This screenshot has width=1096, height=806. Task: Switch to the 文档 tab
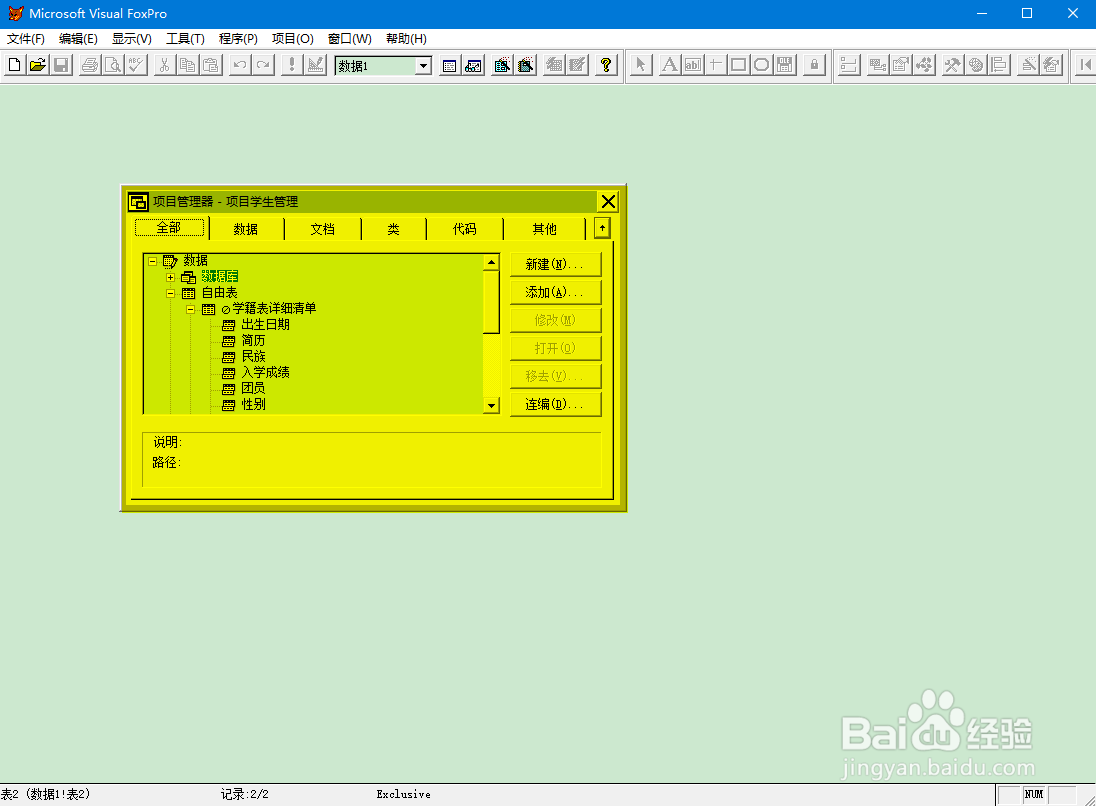[x=323, y=229]
